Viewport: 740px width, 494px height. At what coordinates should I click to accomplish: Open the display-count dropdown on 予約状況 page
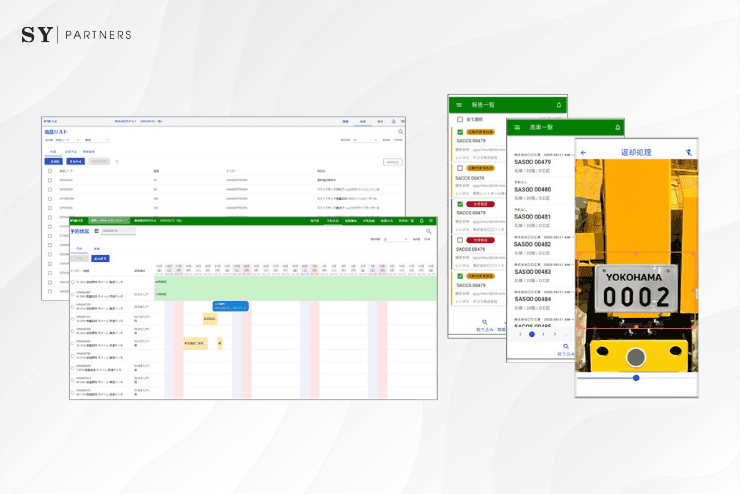tap(395, 240)
